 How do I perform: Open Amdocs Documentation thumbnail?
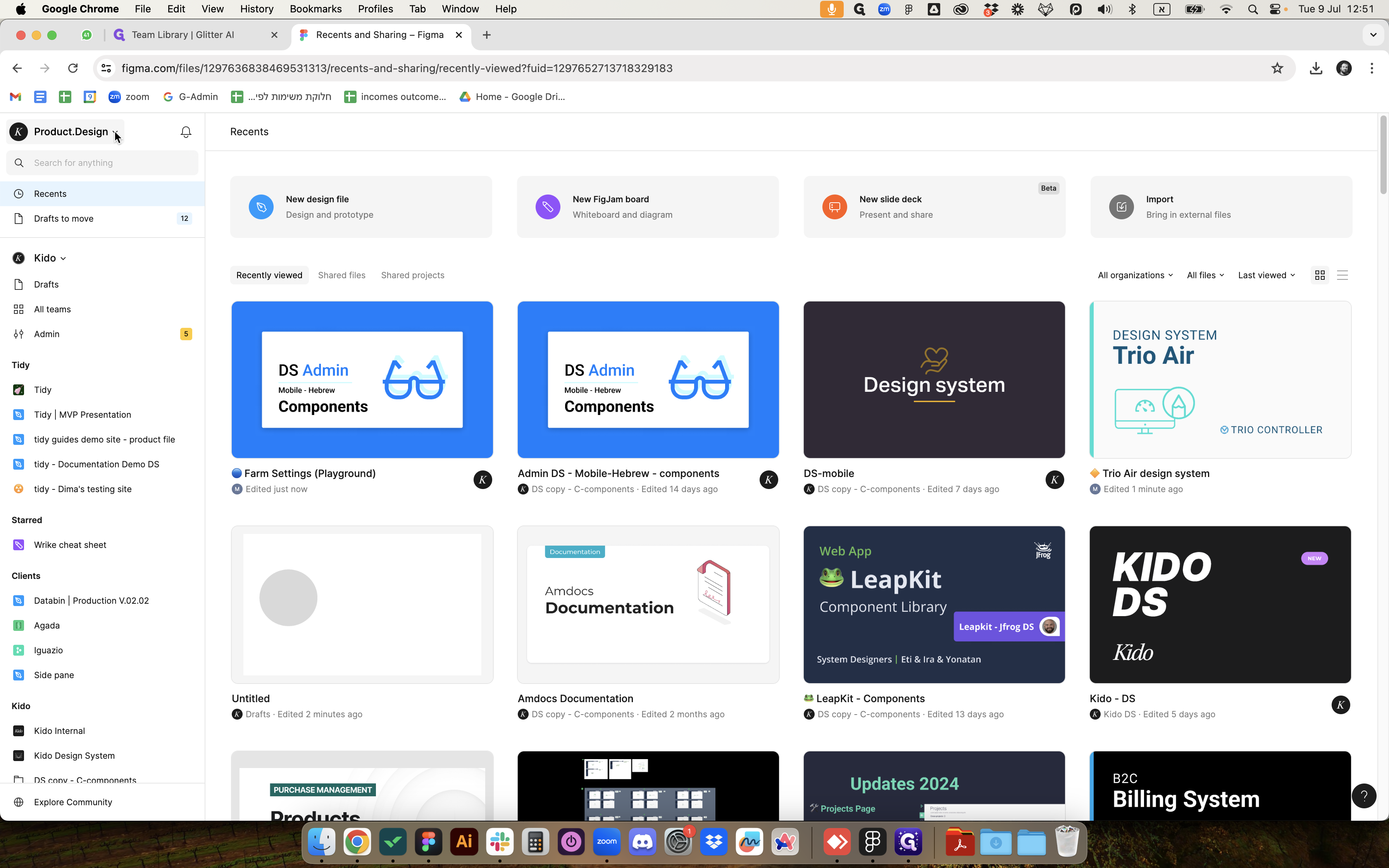648,604
